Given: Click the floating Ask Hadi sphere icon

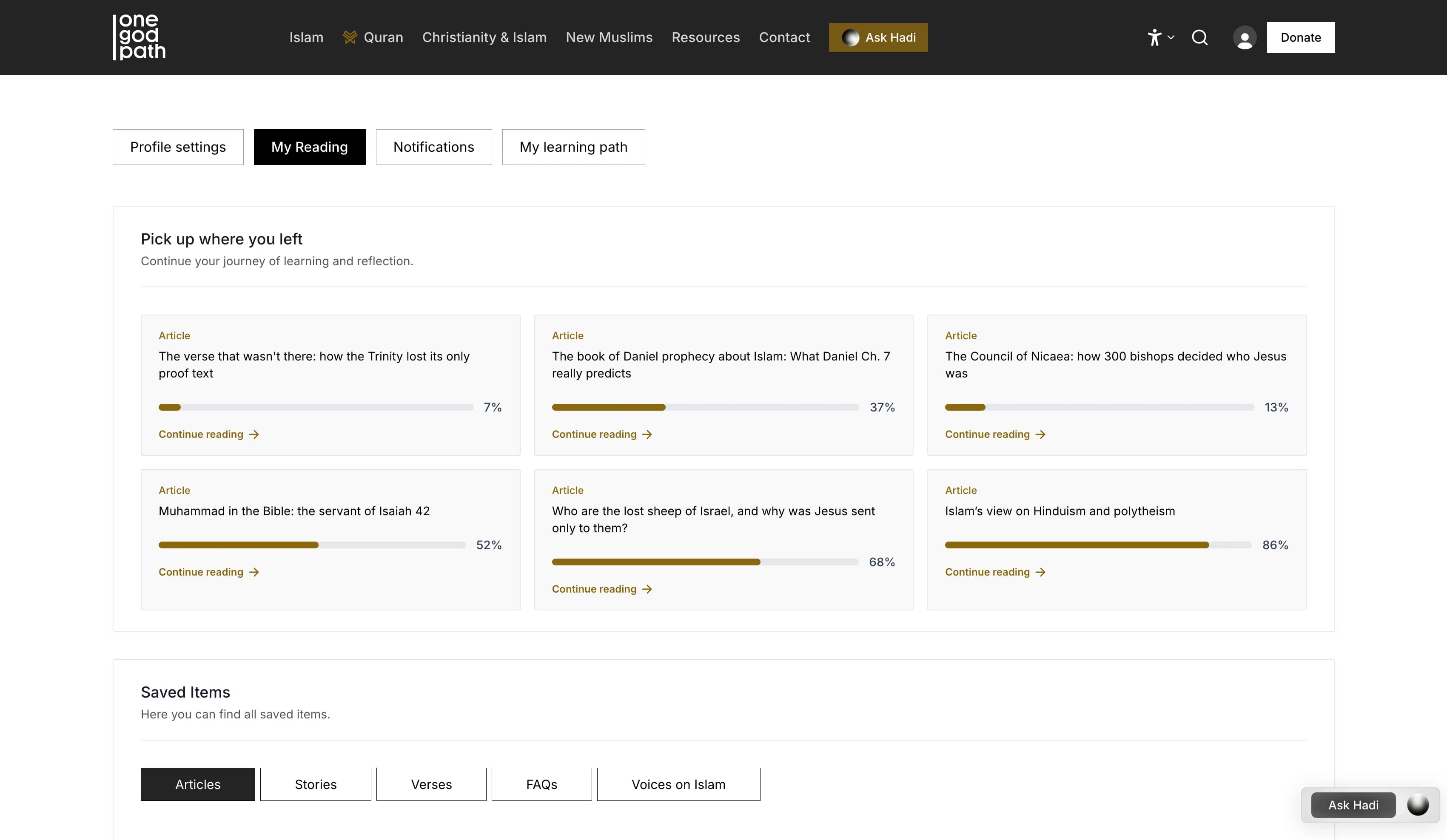Looking at the screenshot, I should [x=1417, y=804].
